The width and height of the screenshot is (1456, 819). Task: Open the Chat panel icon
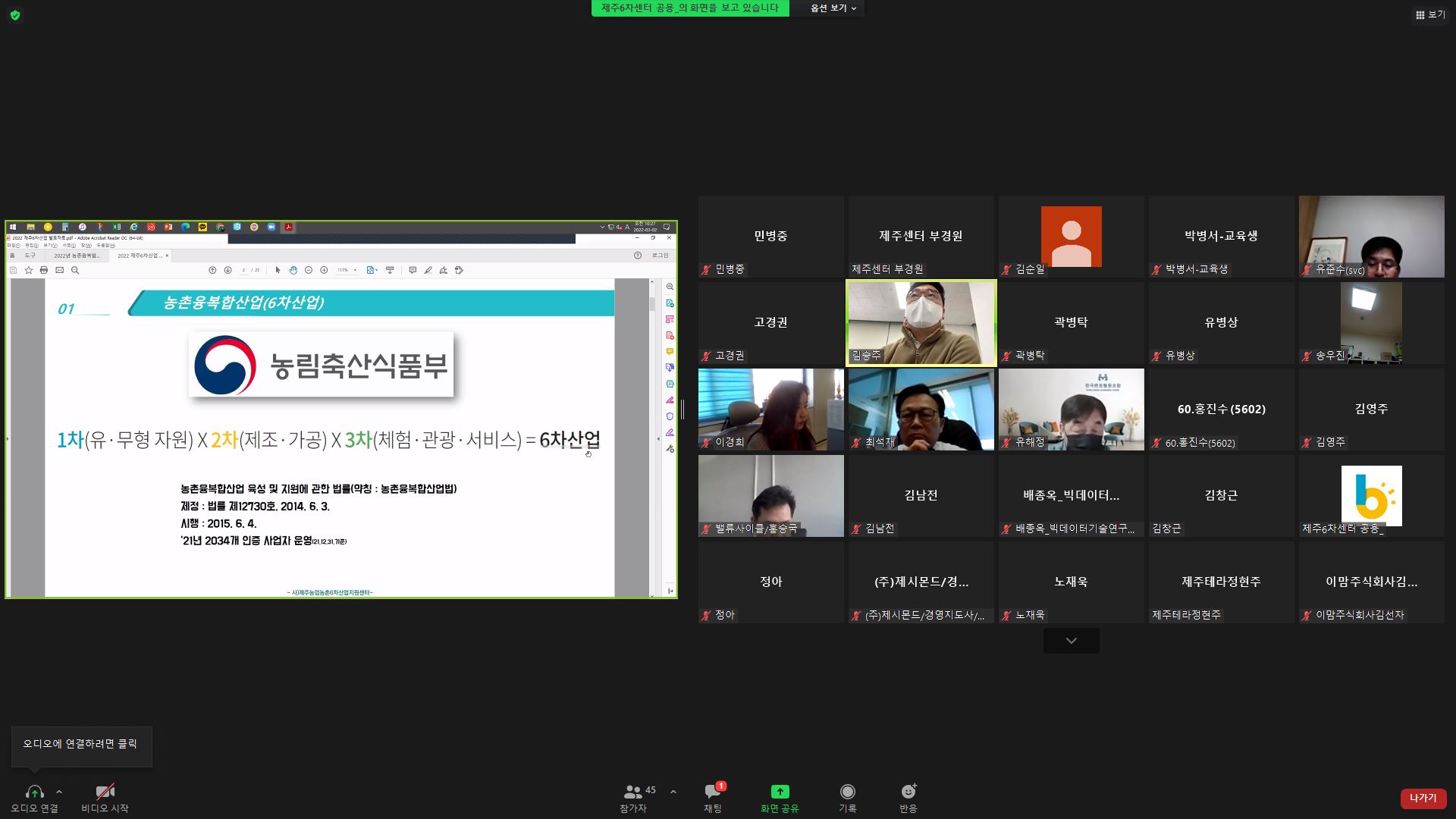click(x=712, y=792)
